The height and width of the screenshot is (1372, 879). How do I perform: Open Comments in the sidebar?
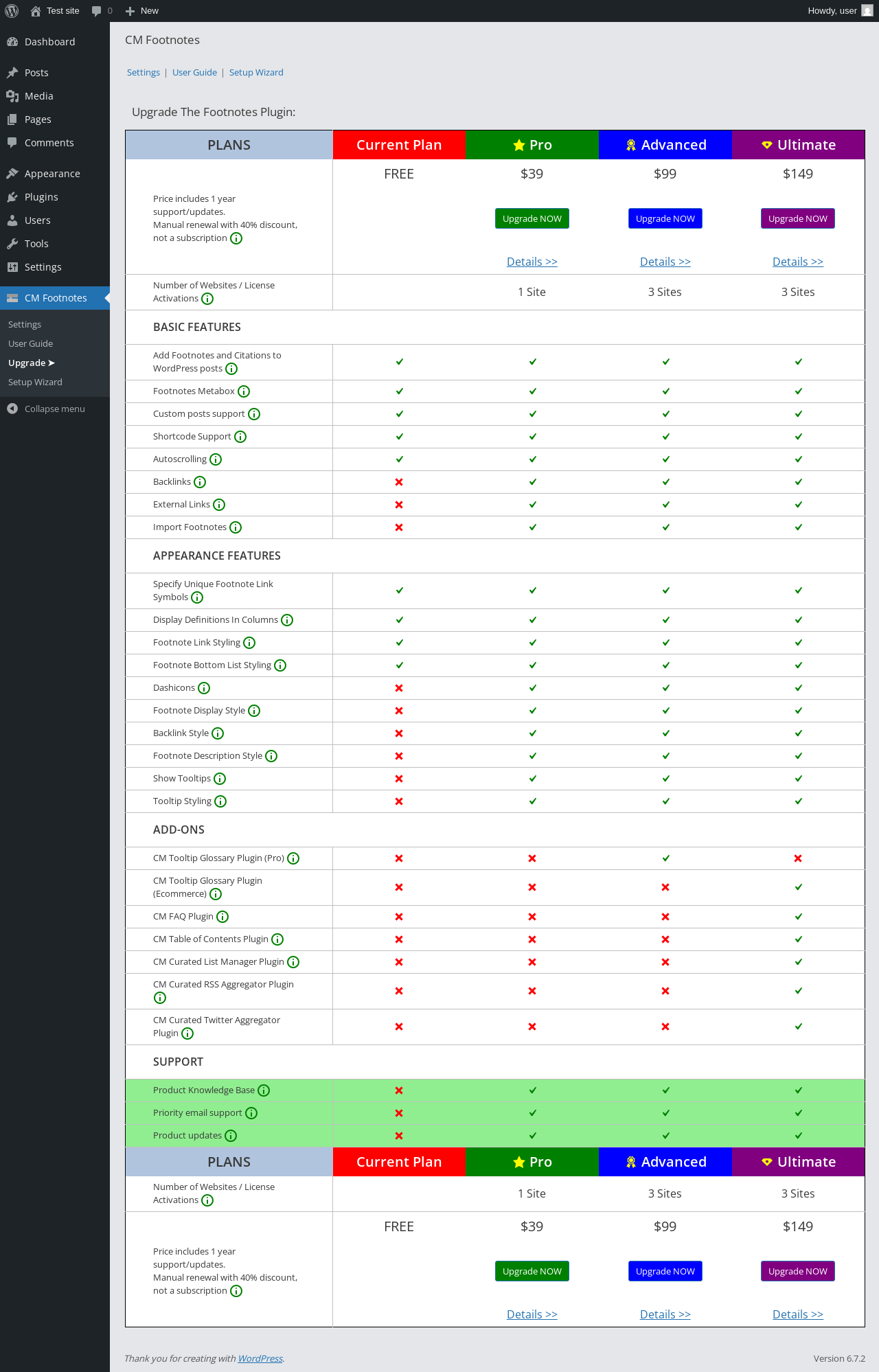click(x=55, y=143)
